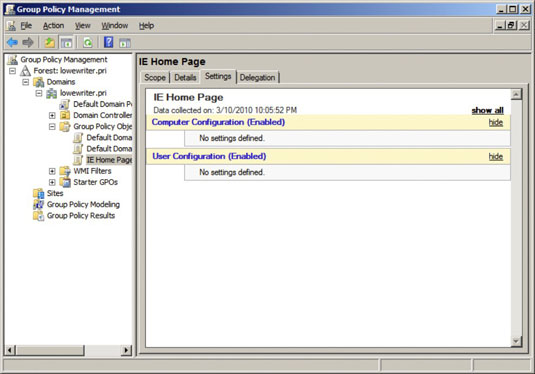Click the Domain Controllers folder icon
Image resolution: width=535 pixels, height=374 pixels.
click(65, 115)
